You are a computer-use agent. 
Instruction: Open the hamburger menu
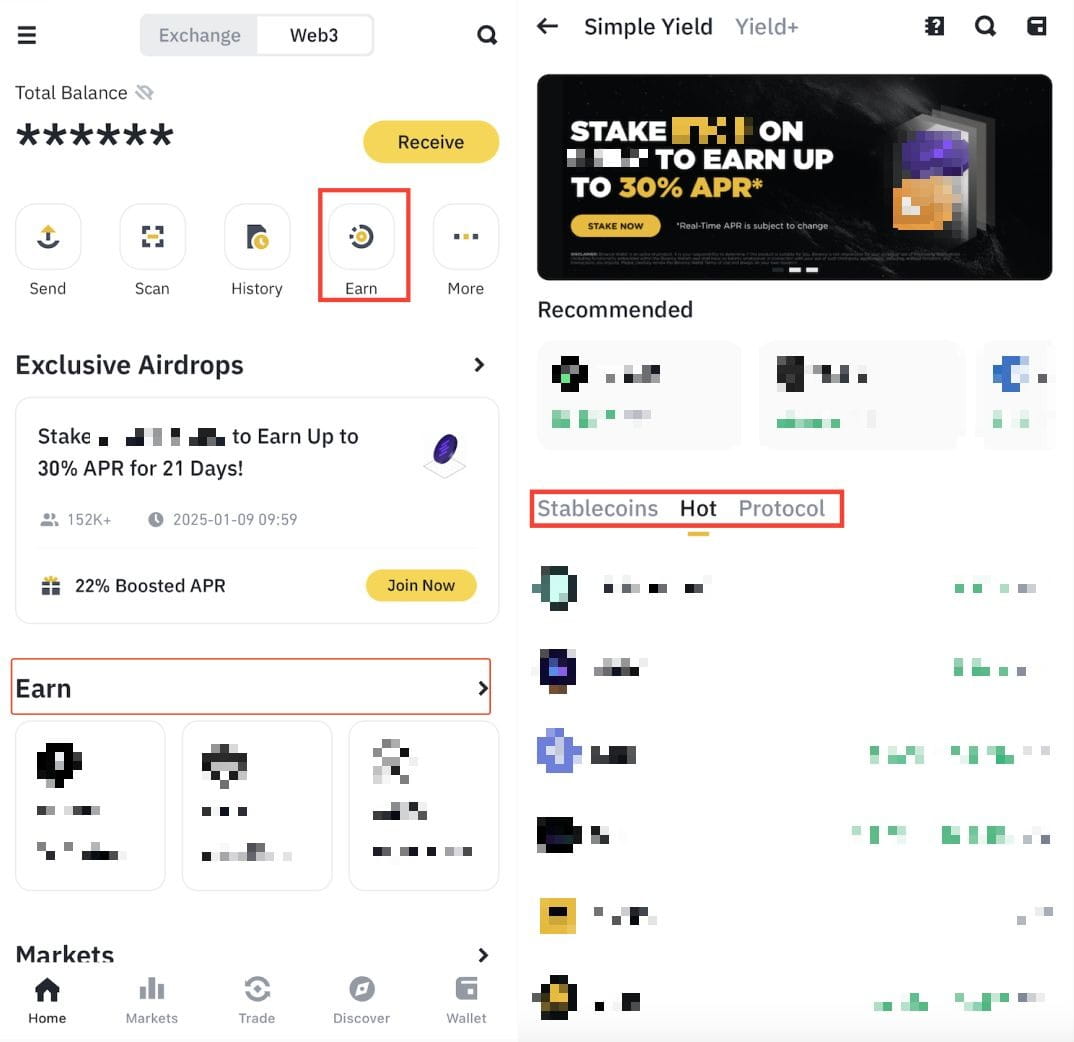(x=27, y=35)
